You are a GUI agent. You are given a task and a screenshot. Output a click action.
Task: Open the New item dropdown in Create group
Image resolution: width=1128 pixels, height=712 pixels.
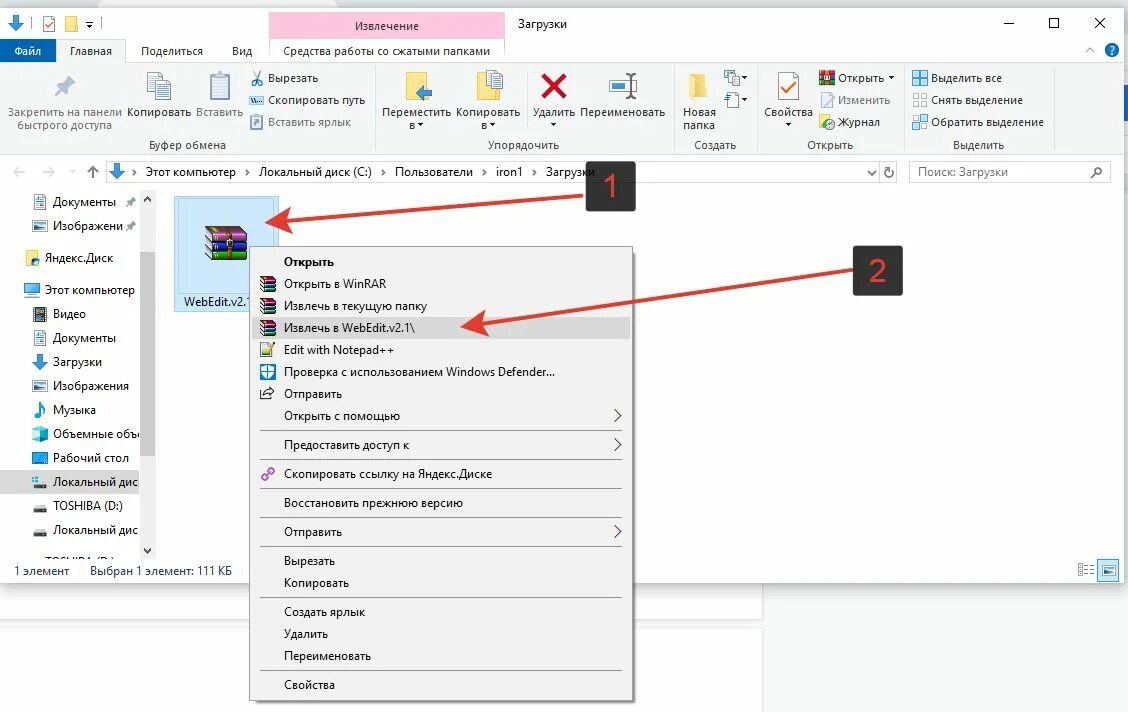(735, 77)
